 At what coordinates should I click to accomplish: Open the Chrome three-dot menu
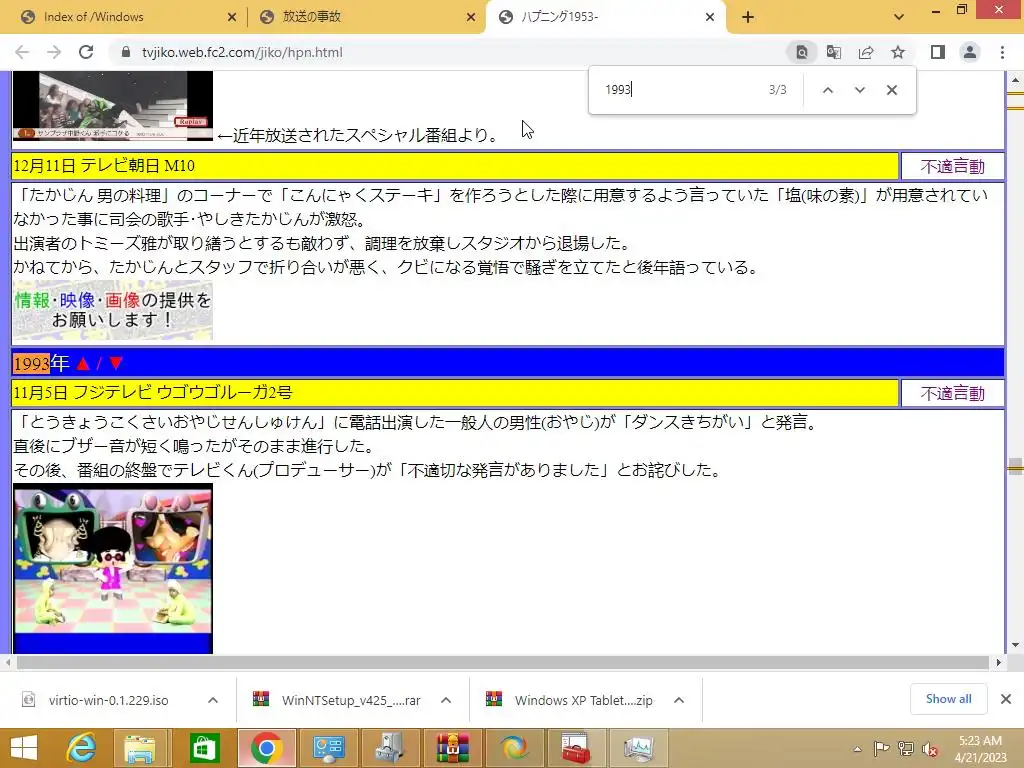click(x=1002, y=52)
